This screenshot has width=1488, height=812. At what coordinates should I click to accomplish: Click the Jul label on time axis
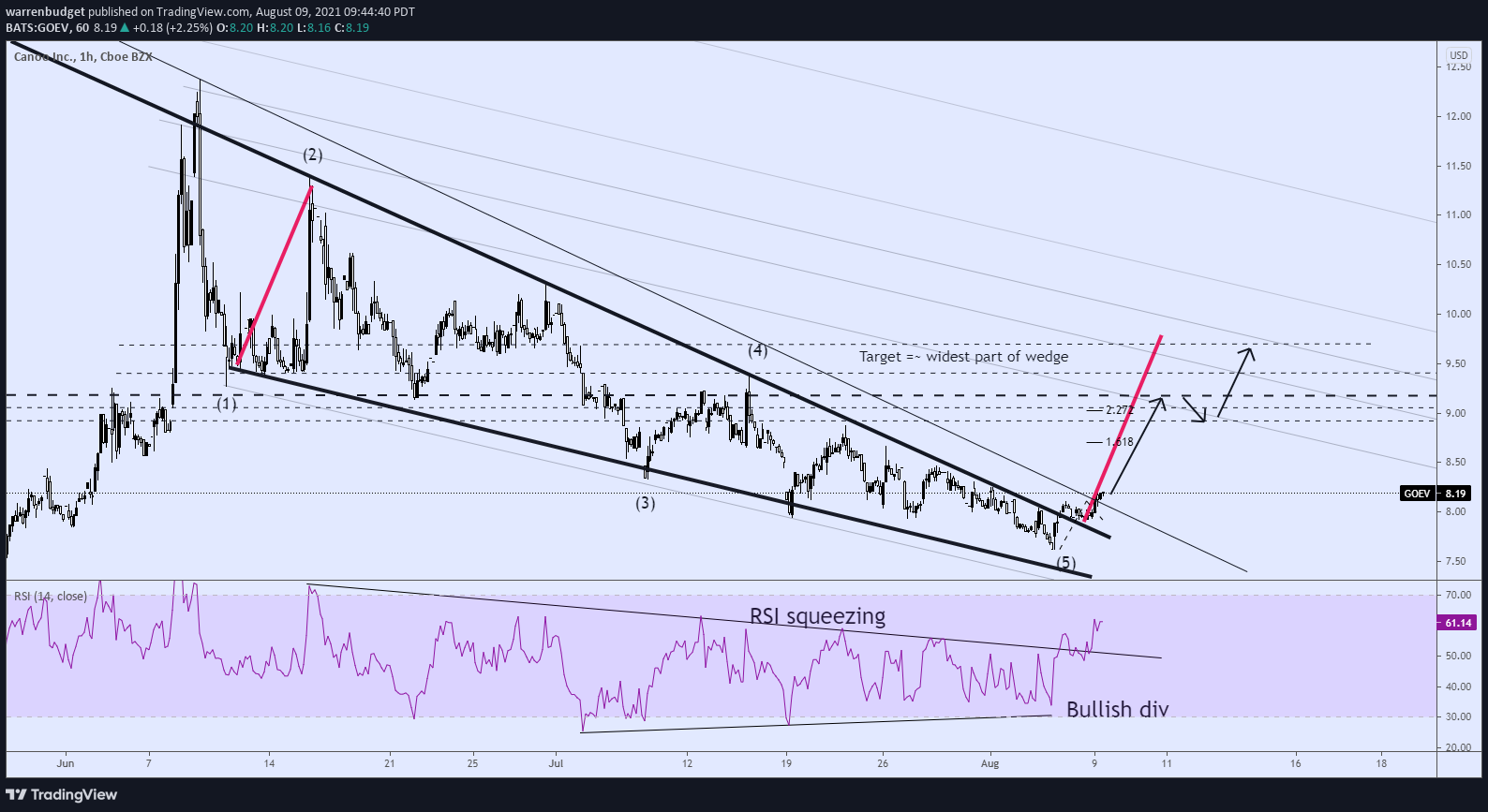click(x=556, y=763)
